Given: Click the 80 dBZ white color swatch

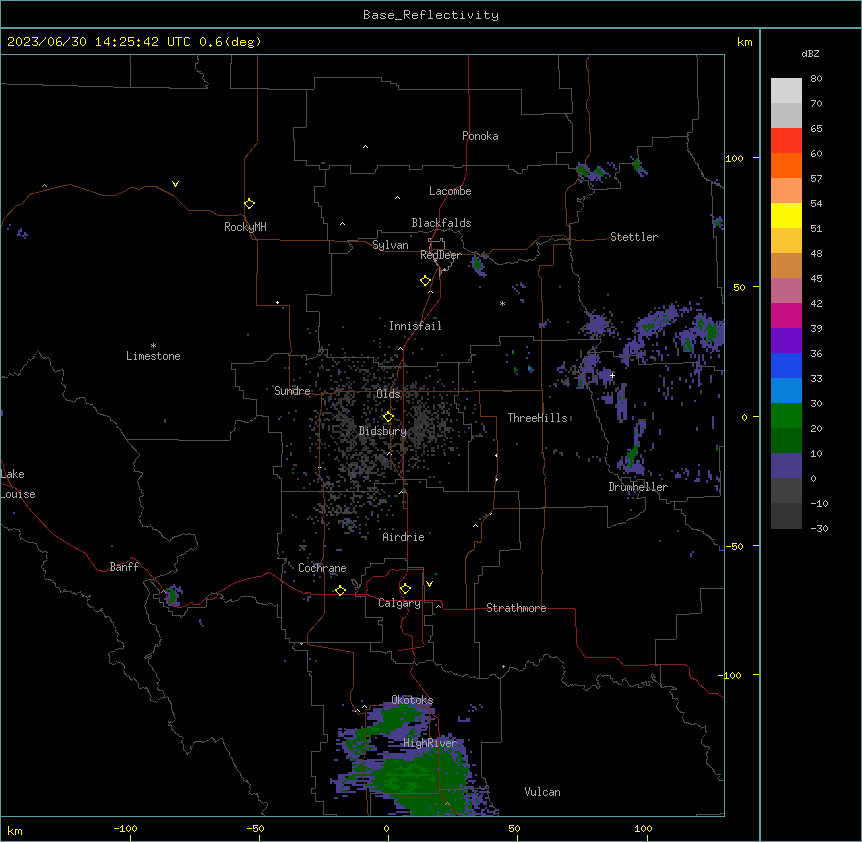Looking at the screenshot, I should [786, 91].
